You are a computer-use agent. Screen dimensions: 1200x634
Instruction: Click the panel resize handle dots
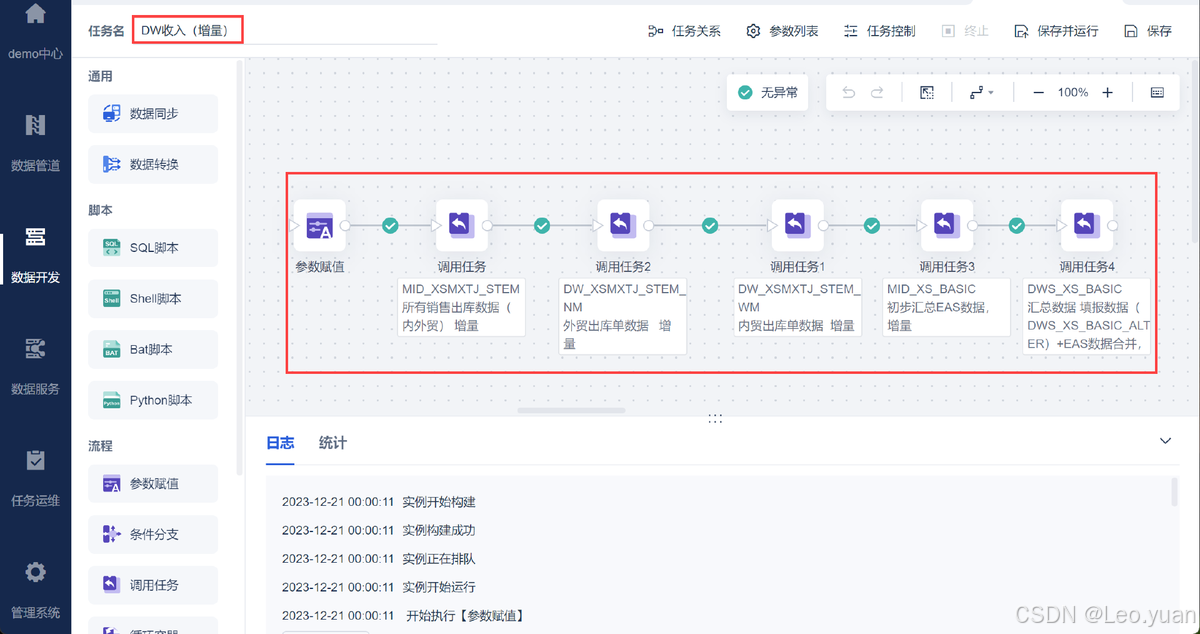pyautogui.click(x=715, y=418)
